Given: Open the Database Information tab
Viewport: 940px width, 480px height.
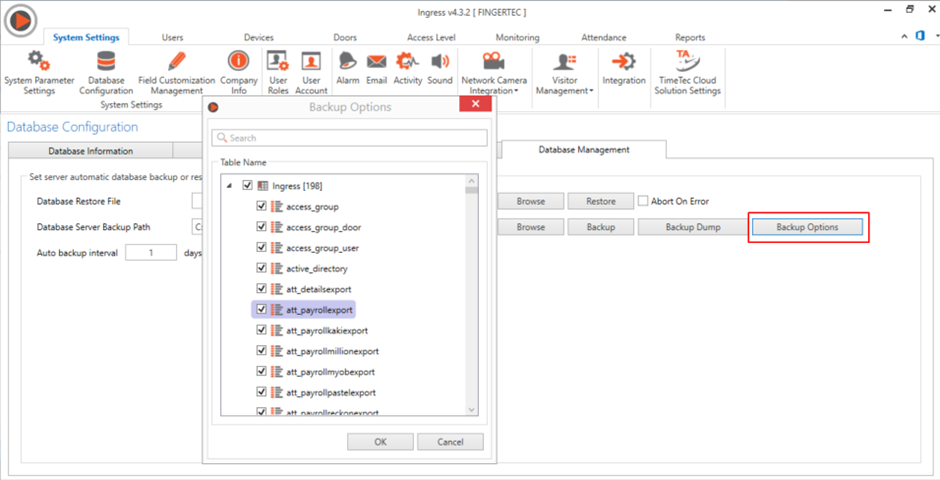Looking at the screenshot, I should 91,150.
